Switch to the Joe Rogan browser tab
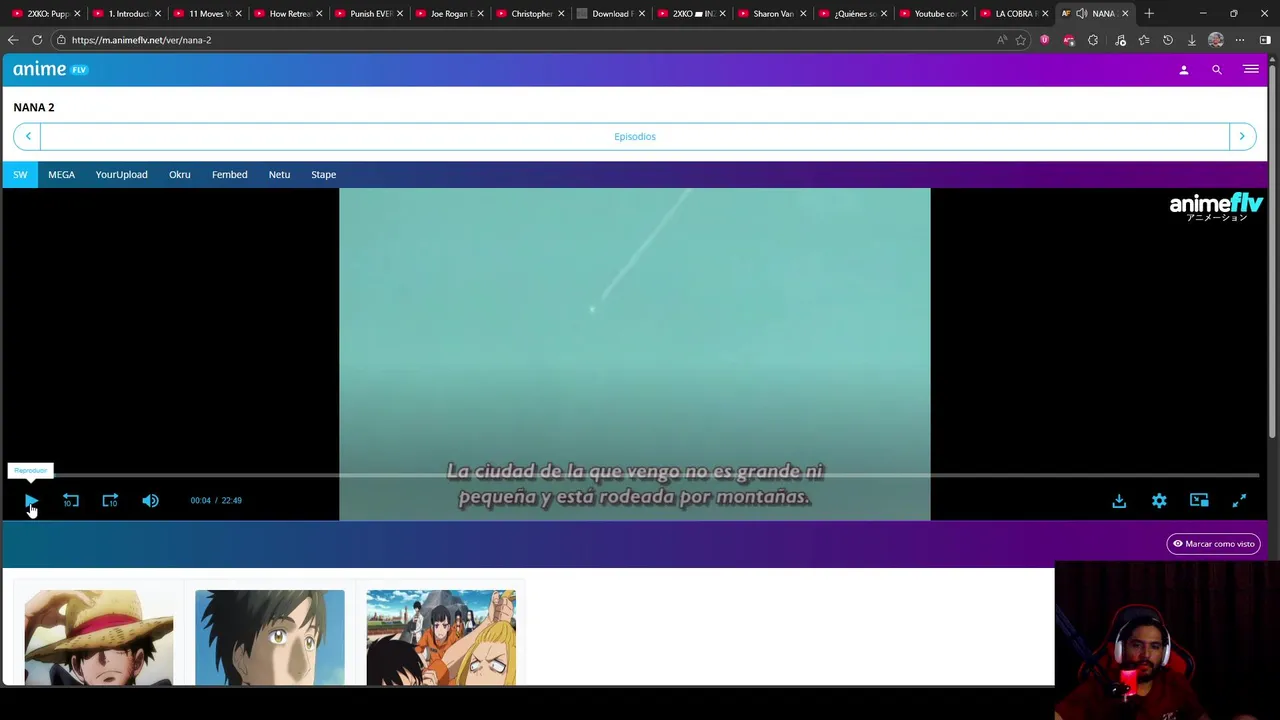Viewport: 1280px width, 720px height. click(451, 13)
